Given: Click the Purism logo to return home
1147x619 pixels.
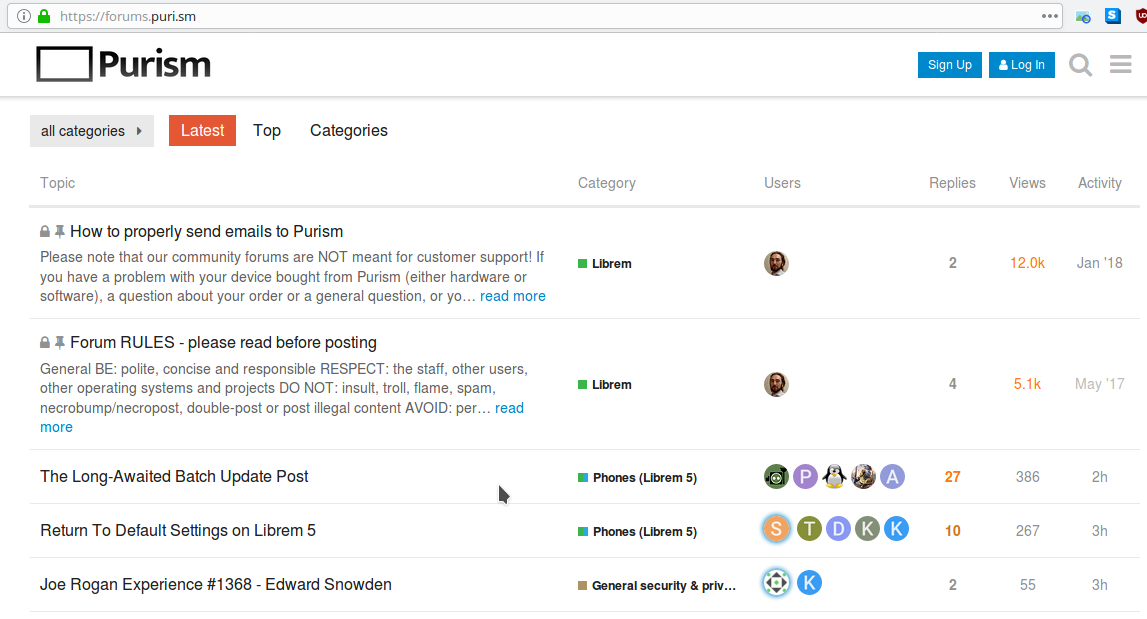Looking at the screenshot, I should 122,63.
